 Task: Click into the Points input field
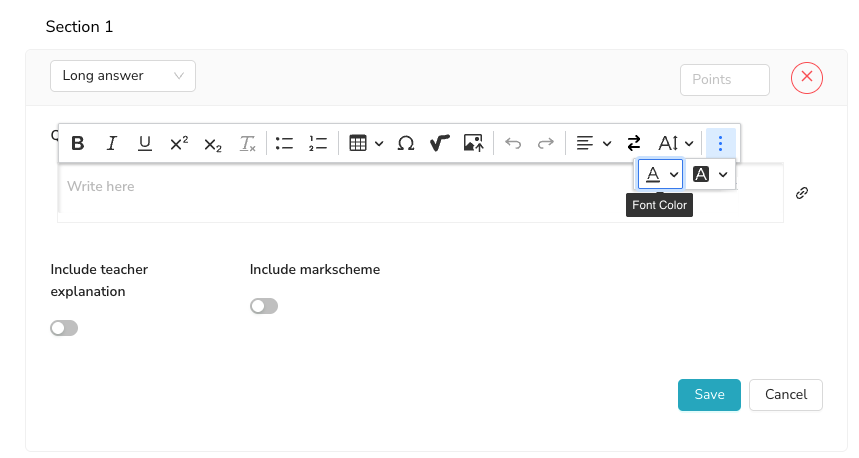pos(724,80)
